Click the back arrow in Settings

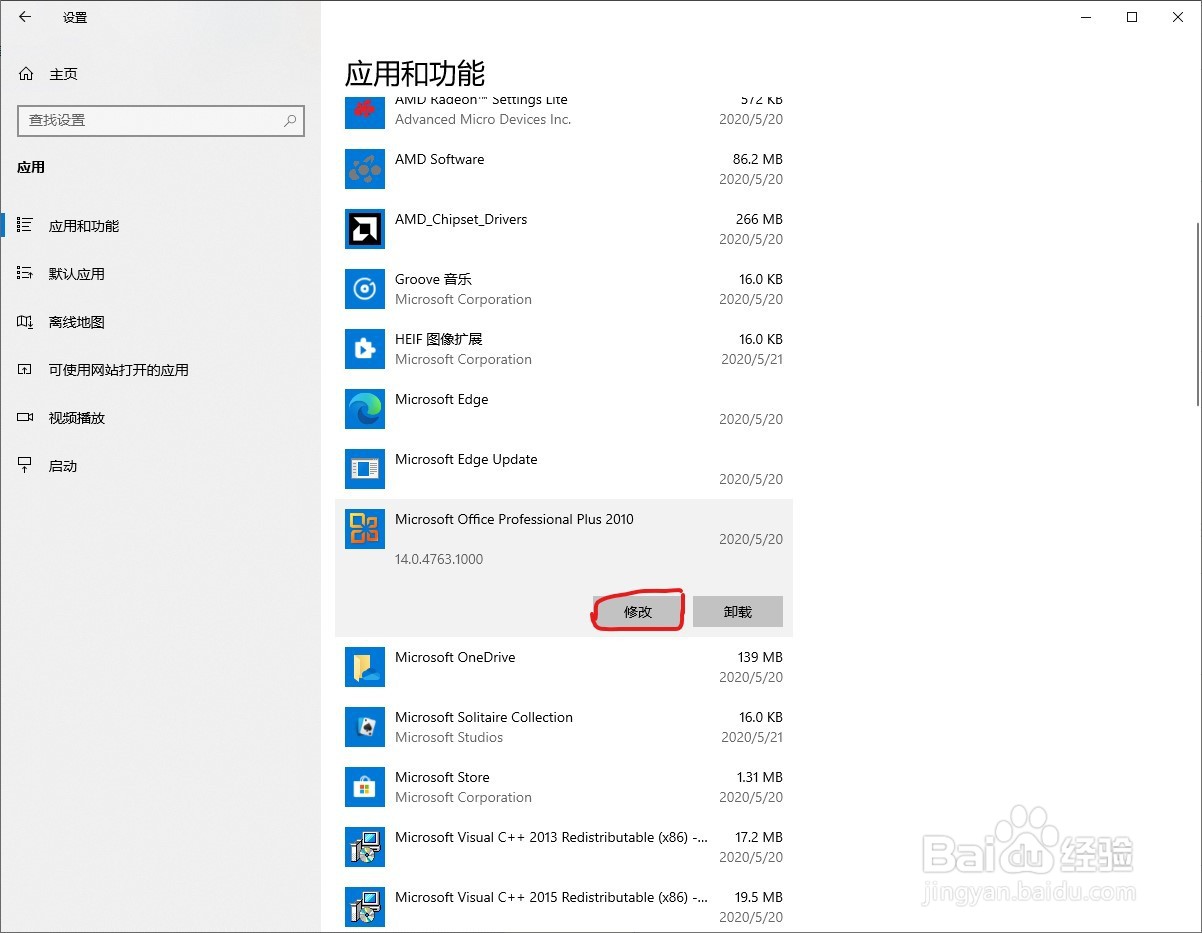pyautogui.click(x=25, y=17)
